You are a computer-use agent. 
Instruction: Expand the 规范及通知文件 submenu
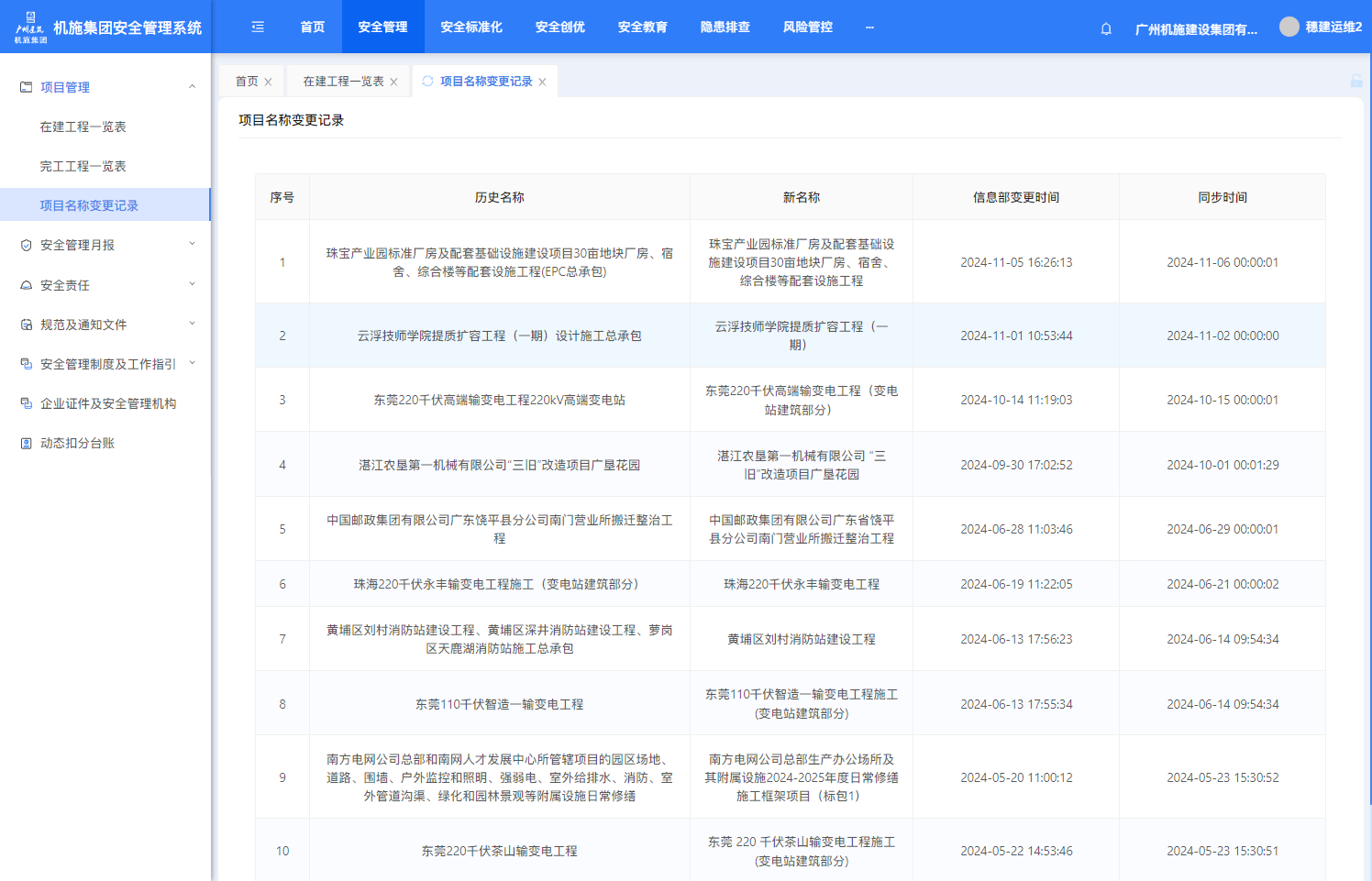pos(192,325)
